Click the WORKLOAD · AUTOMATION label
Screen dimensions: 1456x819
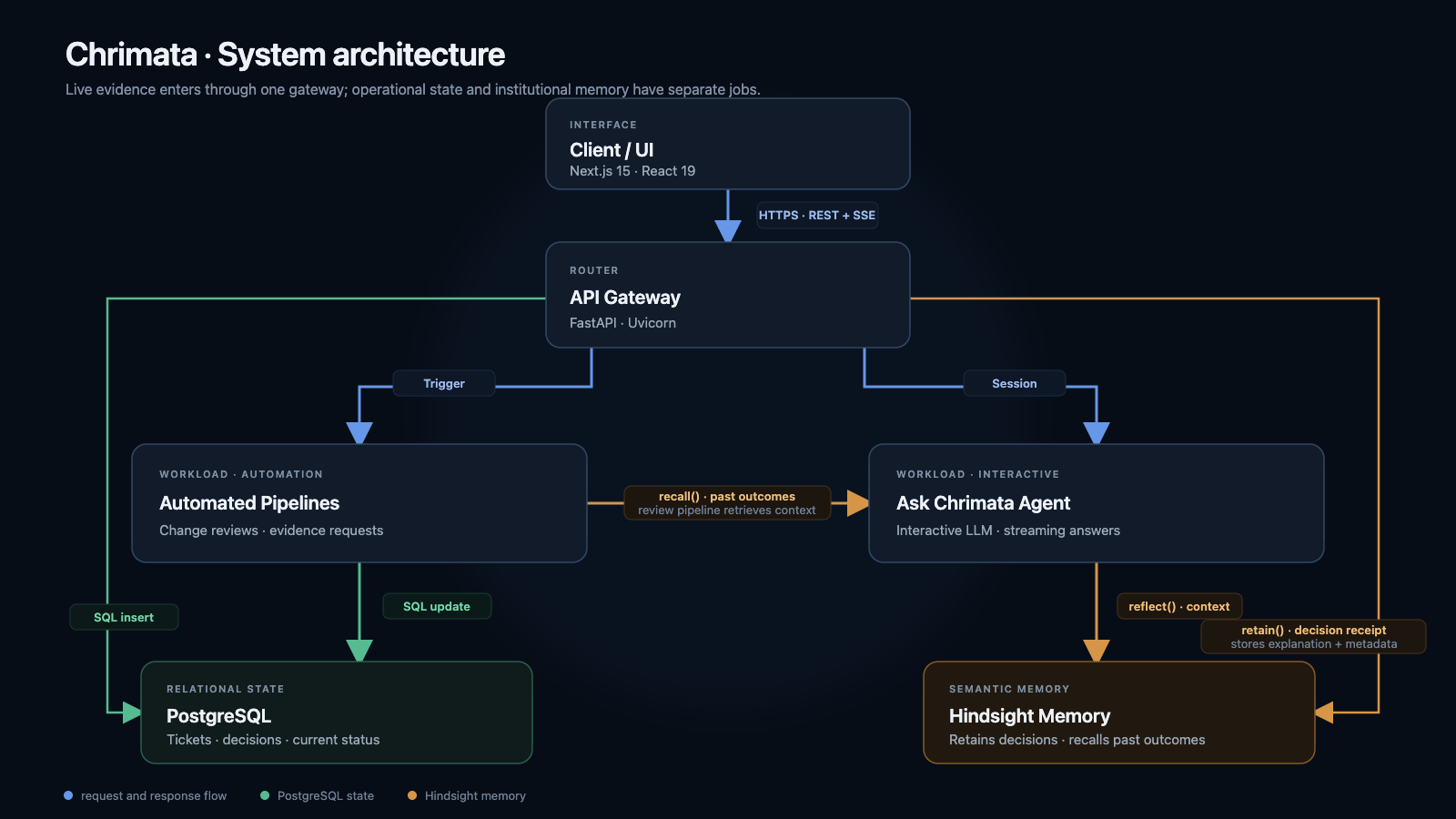pyautogui.click(x=241, y=474)
